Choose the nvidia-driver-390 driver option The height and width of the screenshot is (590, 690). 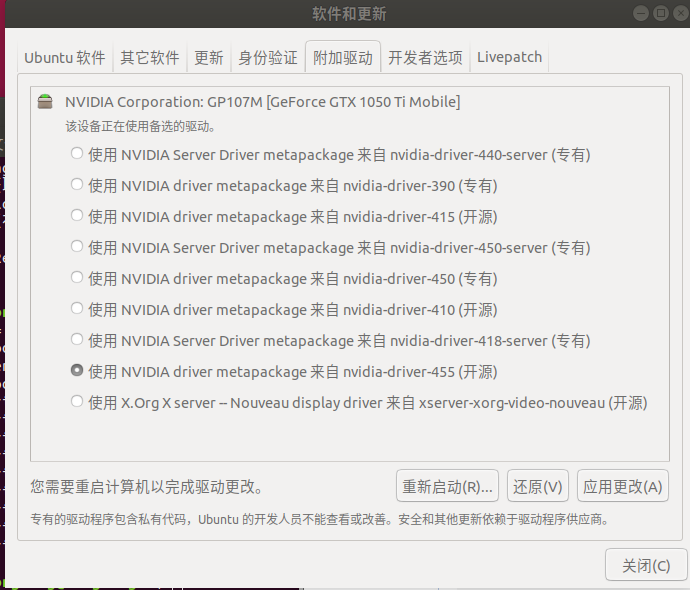coord(77,185)
